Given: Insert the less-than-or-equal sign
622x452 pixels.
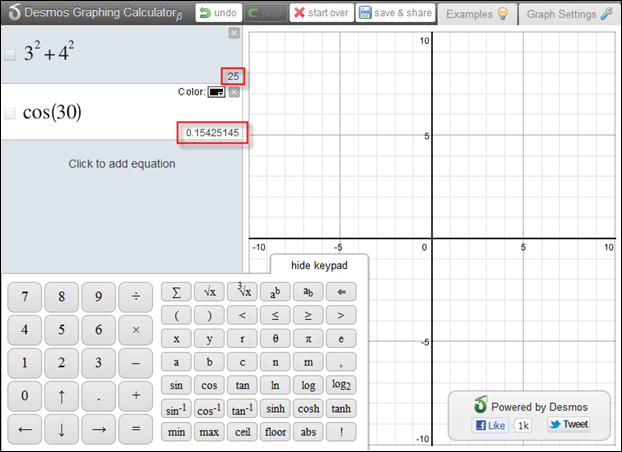Looking at the screenshot, I should [275, 315].
